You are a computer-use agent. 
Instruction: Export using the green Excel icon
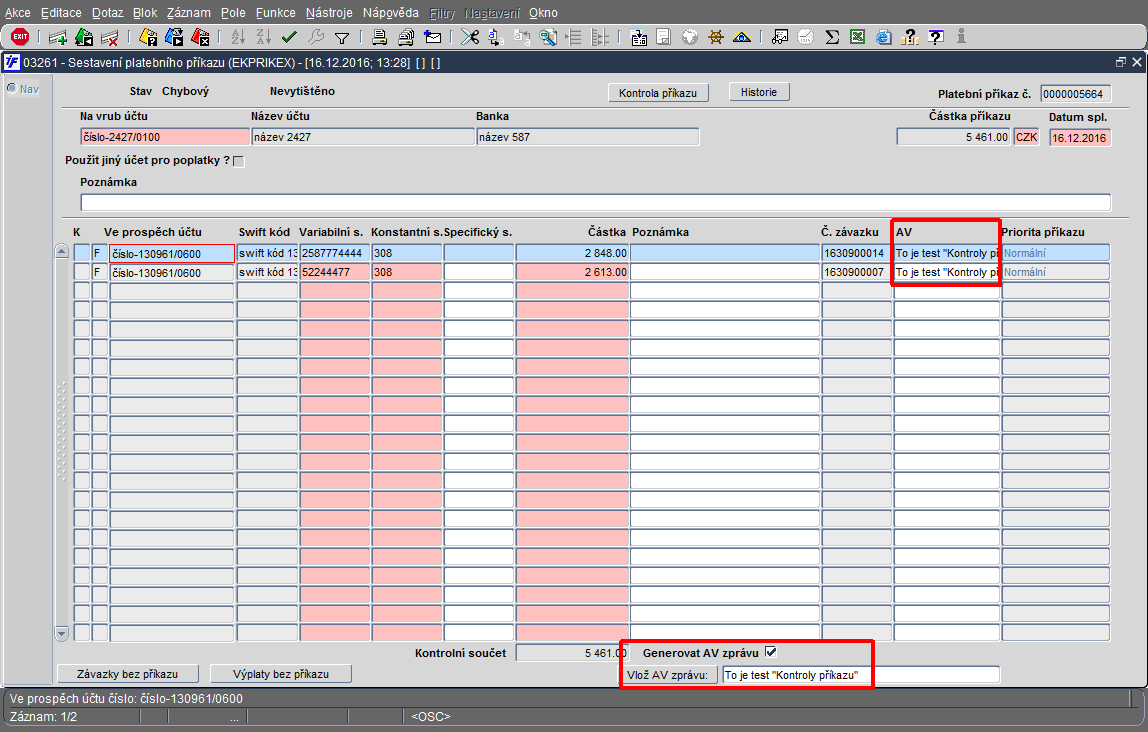pos(857,37)
